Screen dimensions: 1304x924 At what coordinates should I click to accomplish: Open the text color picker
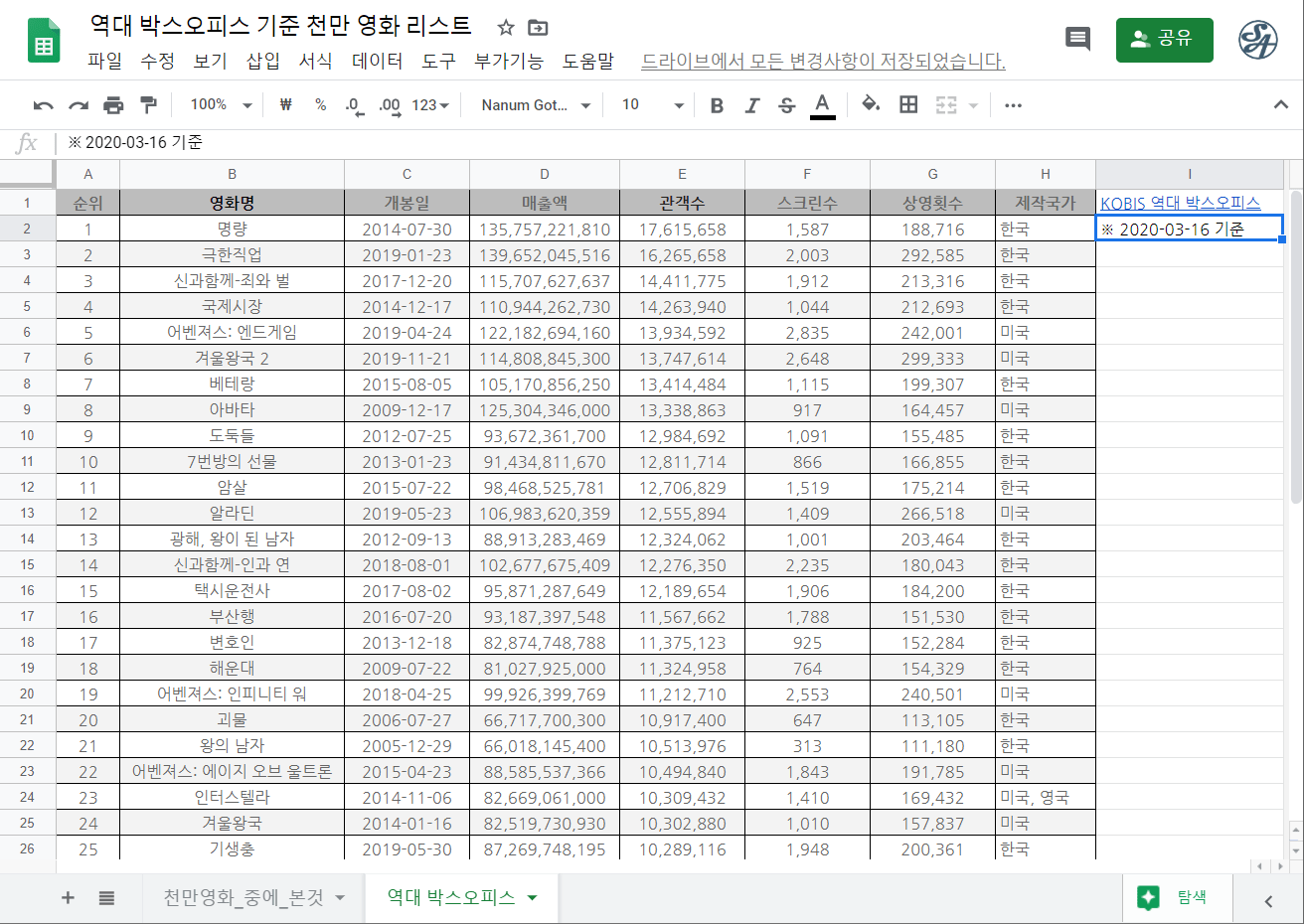(x=822, y=104)
